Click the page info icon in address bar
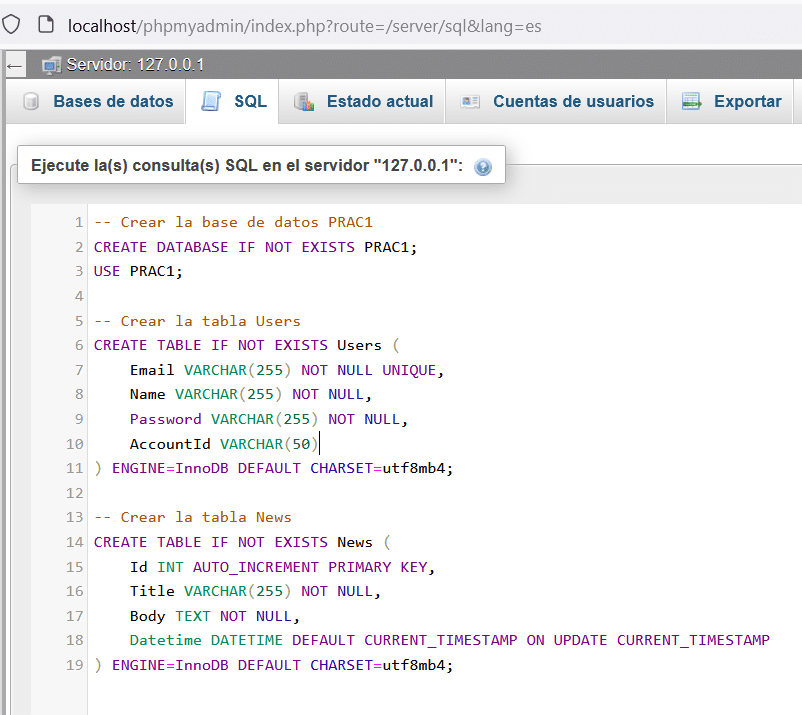Image resolution: width=802 pixels, height=715 pixels. click(46, 24)
